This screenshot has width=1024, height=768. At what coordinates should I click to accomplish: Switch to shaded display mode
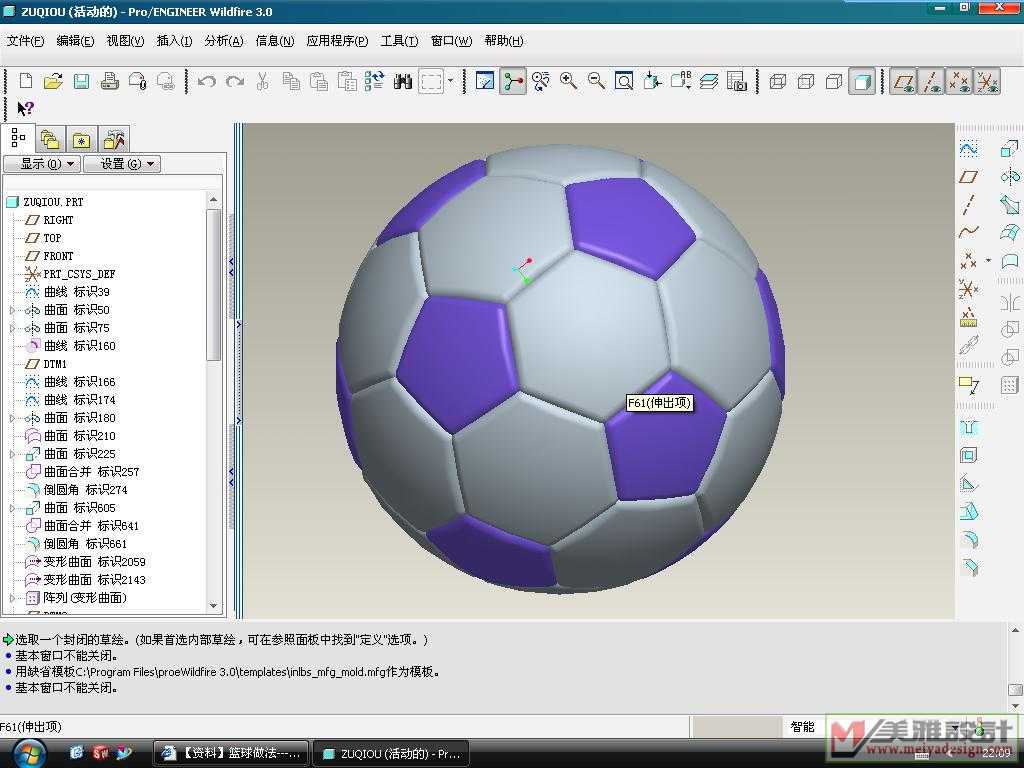click(862, 82)
